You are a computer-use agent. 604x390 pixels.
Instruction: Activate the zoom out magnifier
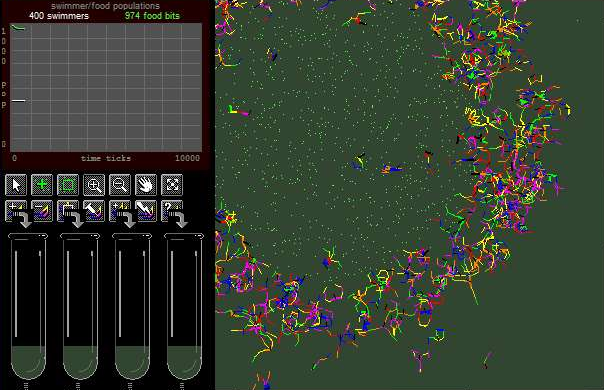(x=120, y=185)
